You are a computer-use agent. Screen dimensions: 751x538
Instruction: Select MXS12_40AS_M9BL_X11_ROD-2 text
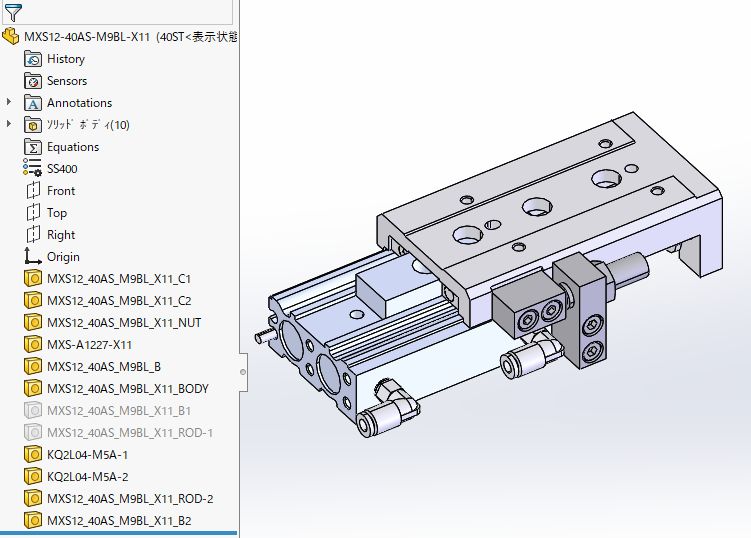point(130,499)
